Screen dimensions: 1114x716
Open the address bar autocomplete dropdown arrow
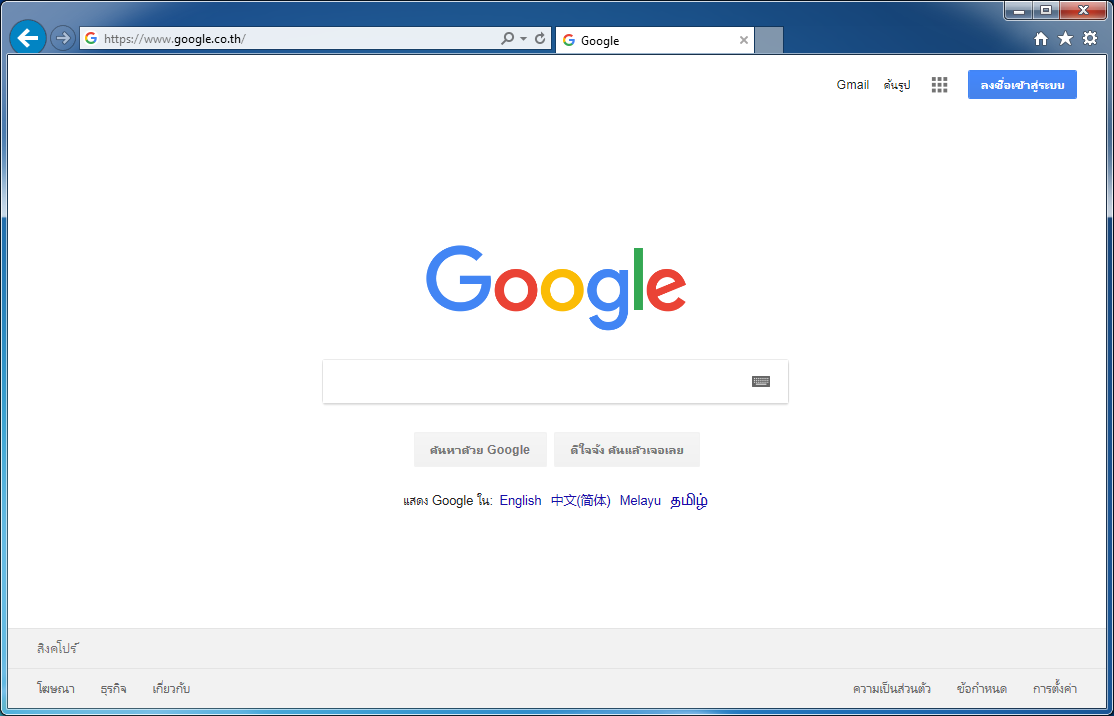point(524,38)
